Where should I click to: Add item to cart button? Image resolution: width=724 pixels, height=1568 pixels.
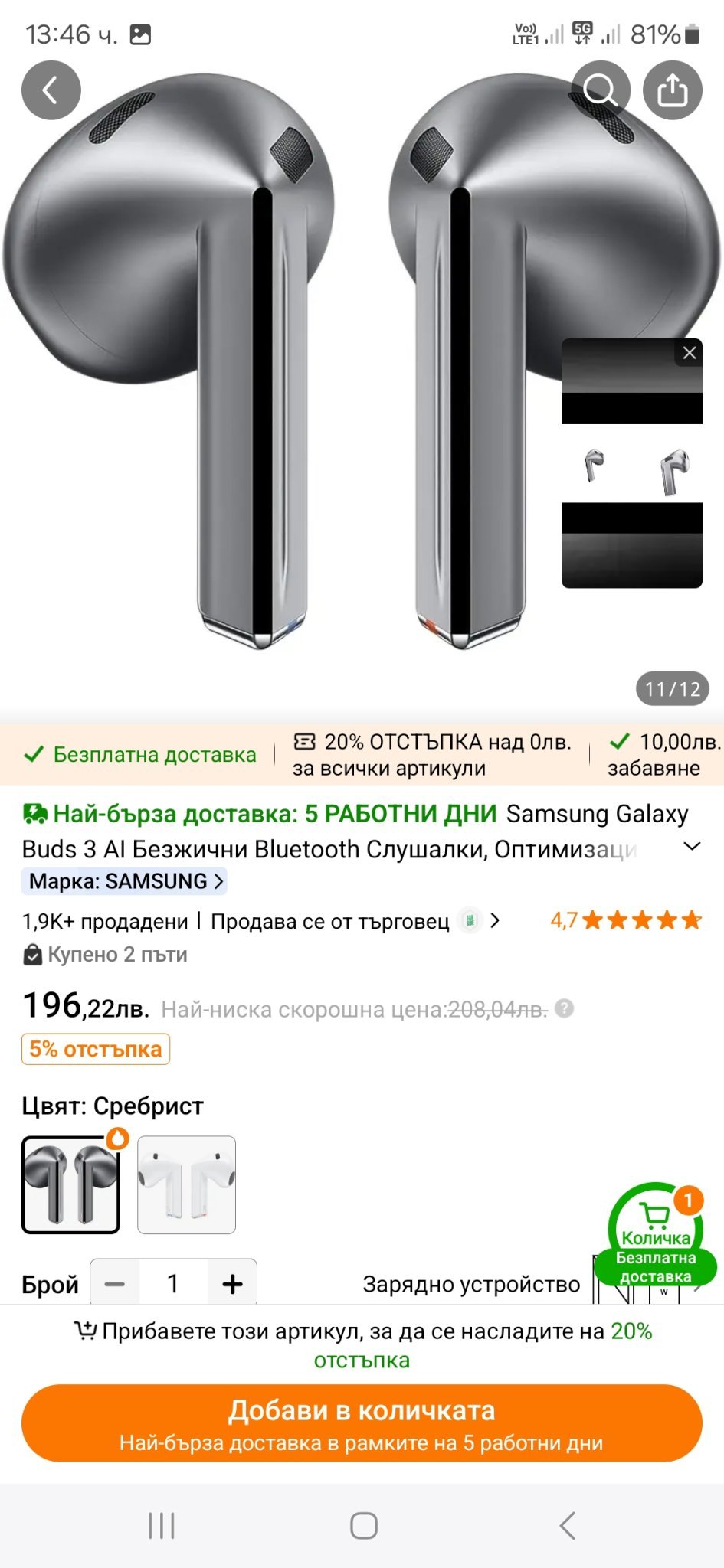(362, 1423)
